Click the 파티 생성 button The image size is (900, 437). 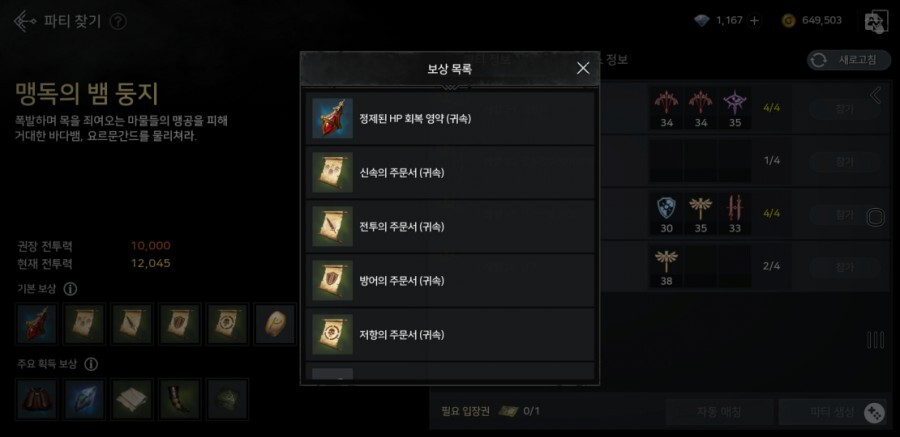[832, 412]
